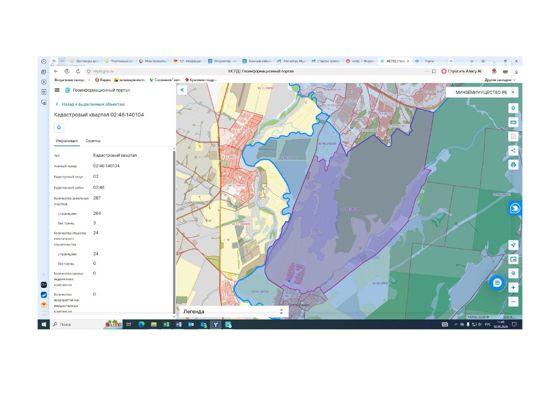Click the top icon in the browser's left sidebar
The height and width of the screenshot is (396, 560).
(44, 61)
